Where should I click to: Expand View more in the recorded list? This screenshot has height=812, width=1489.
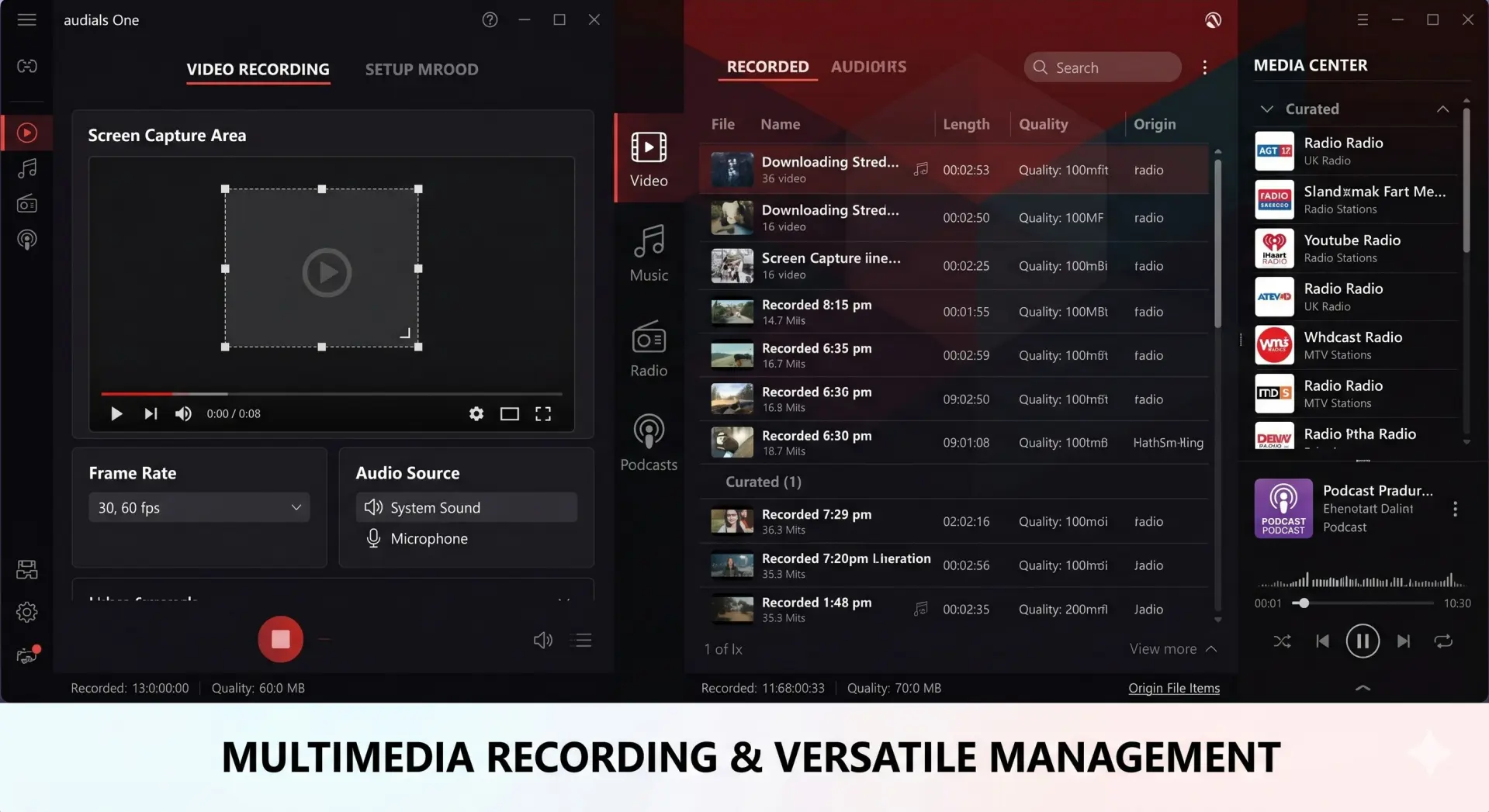[1172, 648]
